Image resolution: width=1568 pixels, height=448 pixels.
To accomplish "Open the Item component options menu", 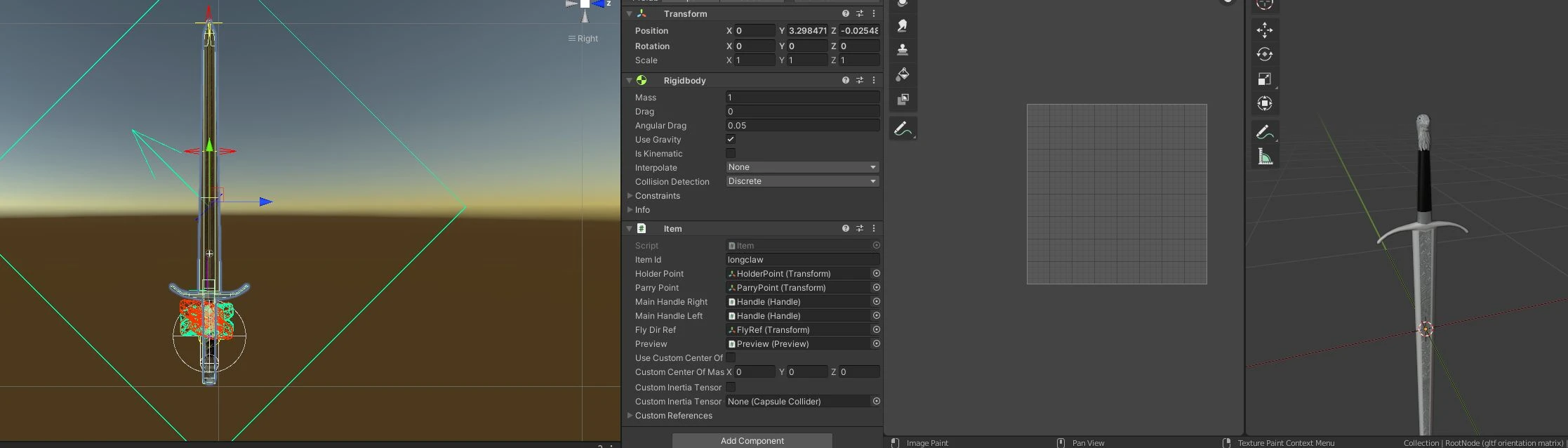I will pyautogui.click(x=874, y=228).
